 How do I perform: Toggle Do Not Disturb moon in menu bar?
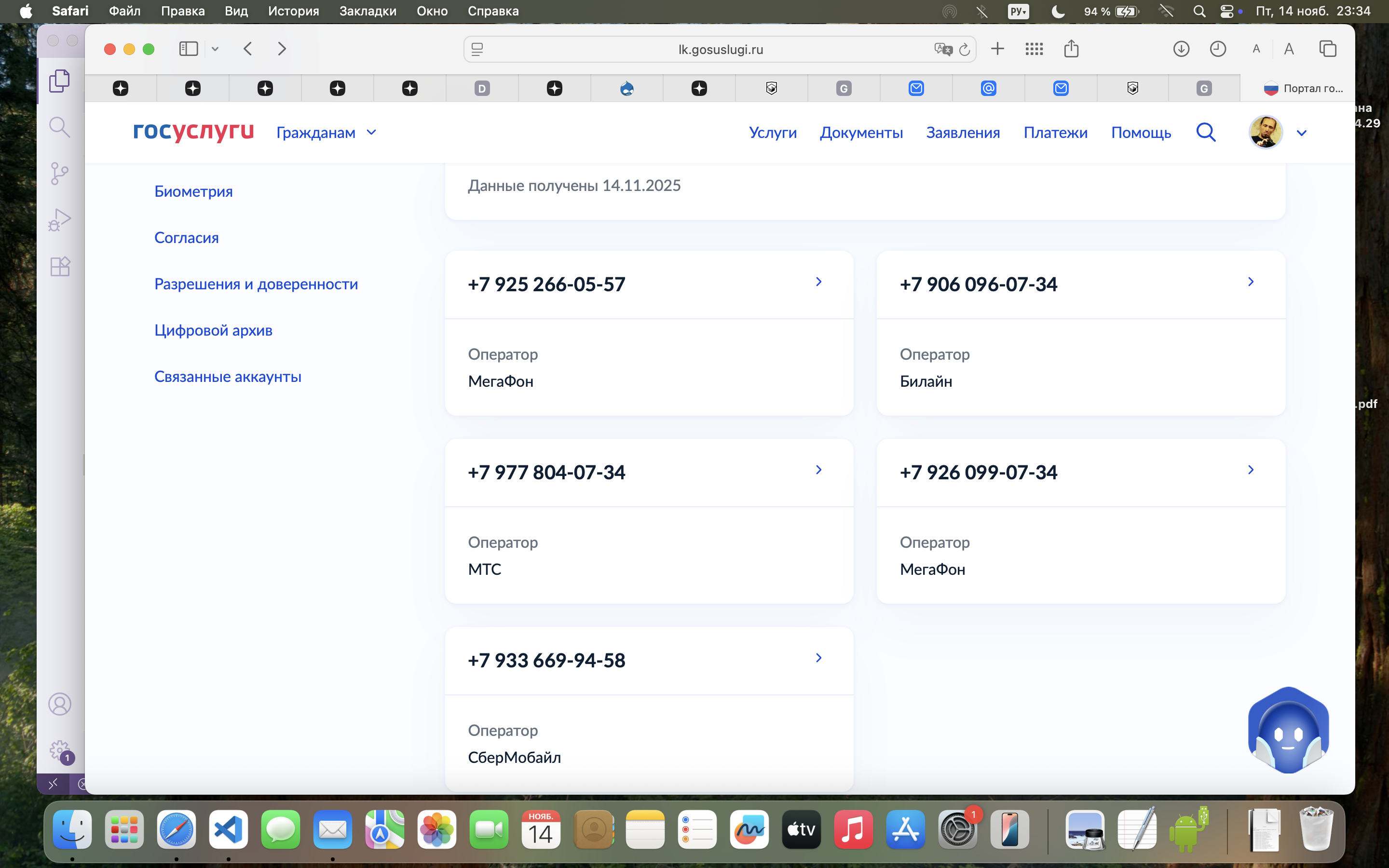click(1058, 12)
